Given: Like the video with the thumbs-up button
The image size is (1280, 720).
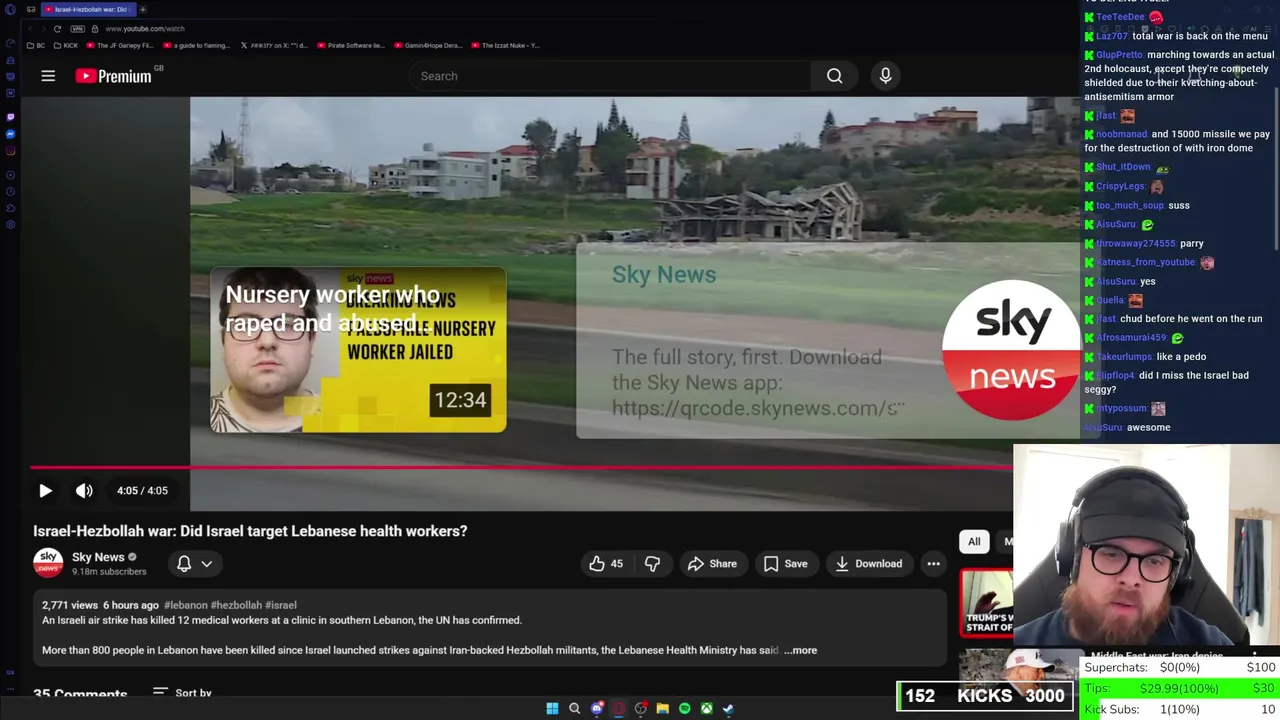Looking at the screenshot, I should point(605,564).
